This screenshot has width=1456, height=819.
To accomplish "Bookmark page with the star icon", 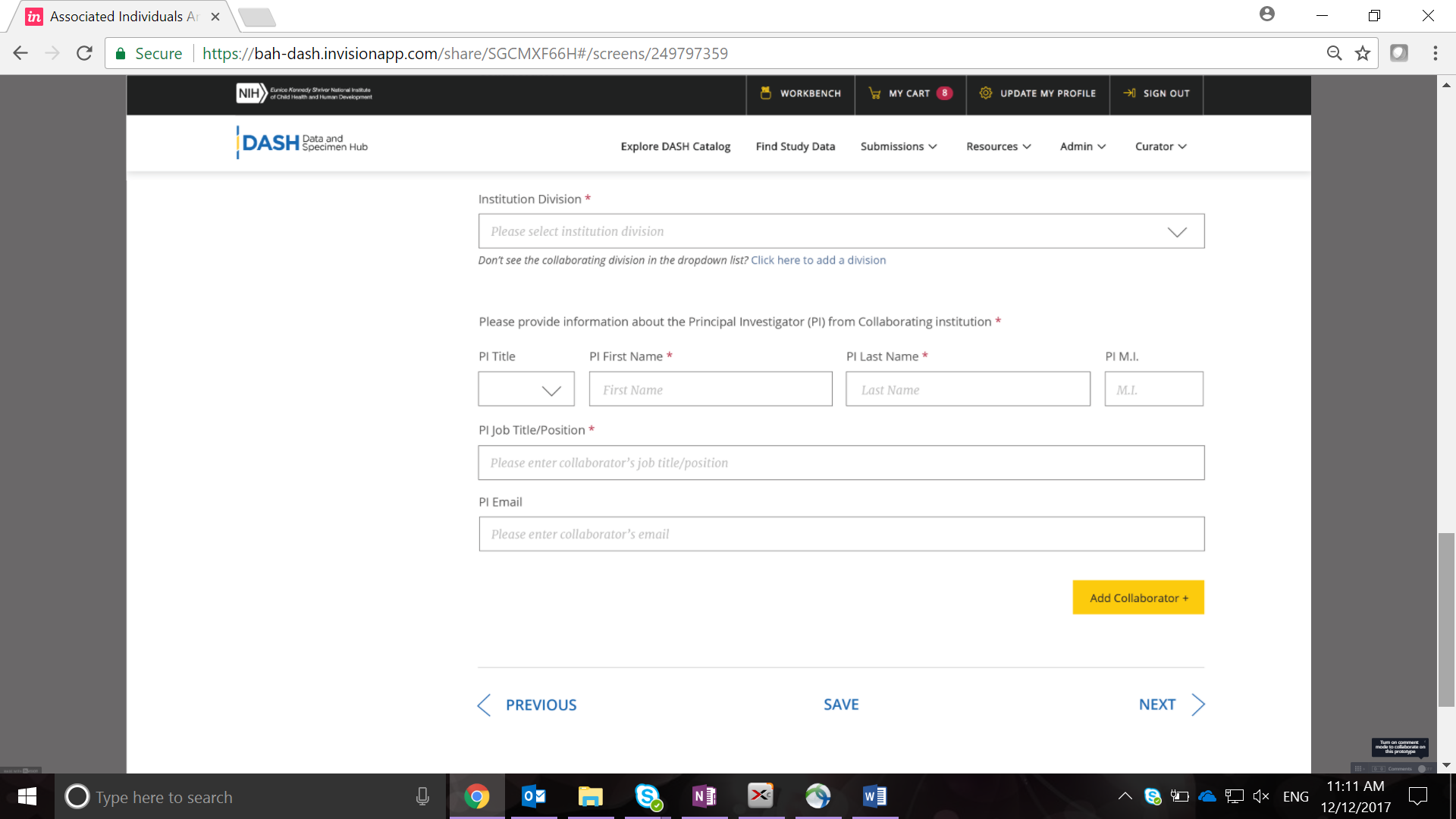I will tap(1363, 53).
